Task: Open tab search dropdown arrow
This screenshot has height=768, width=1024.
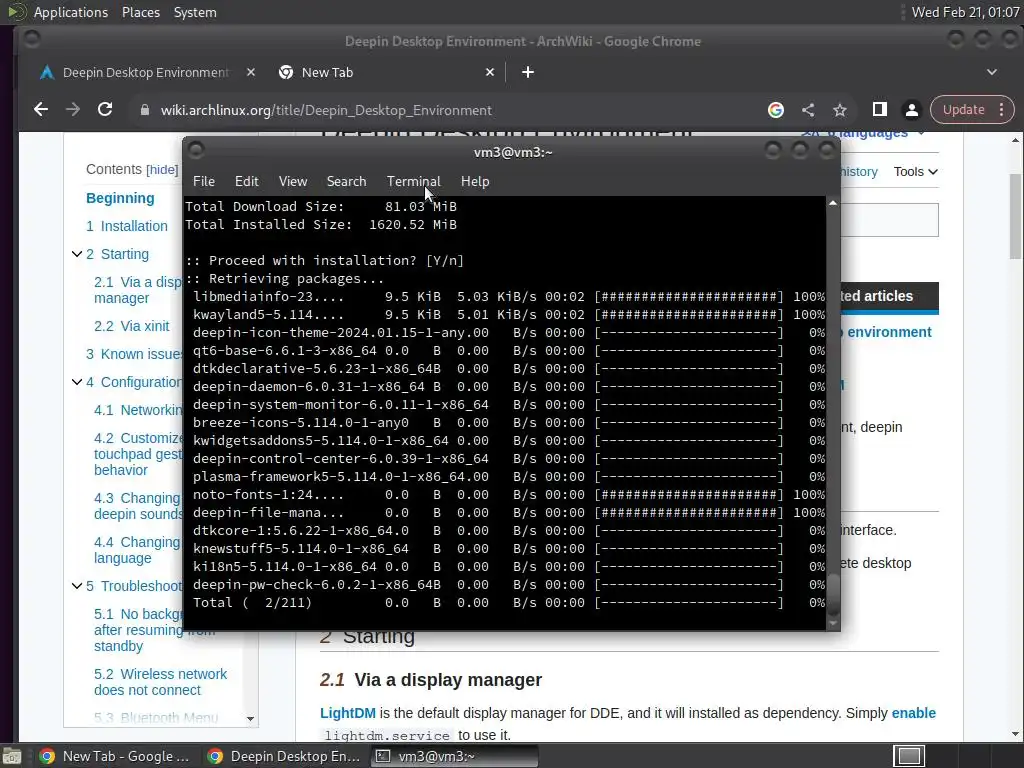Action: pos(991,72)
